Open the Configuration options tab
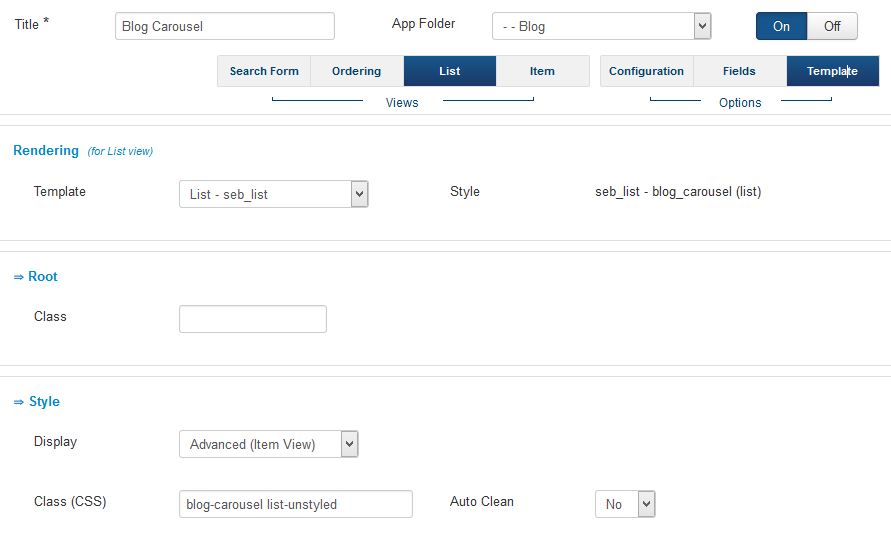 click(x=646, y=71)
